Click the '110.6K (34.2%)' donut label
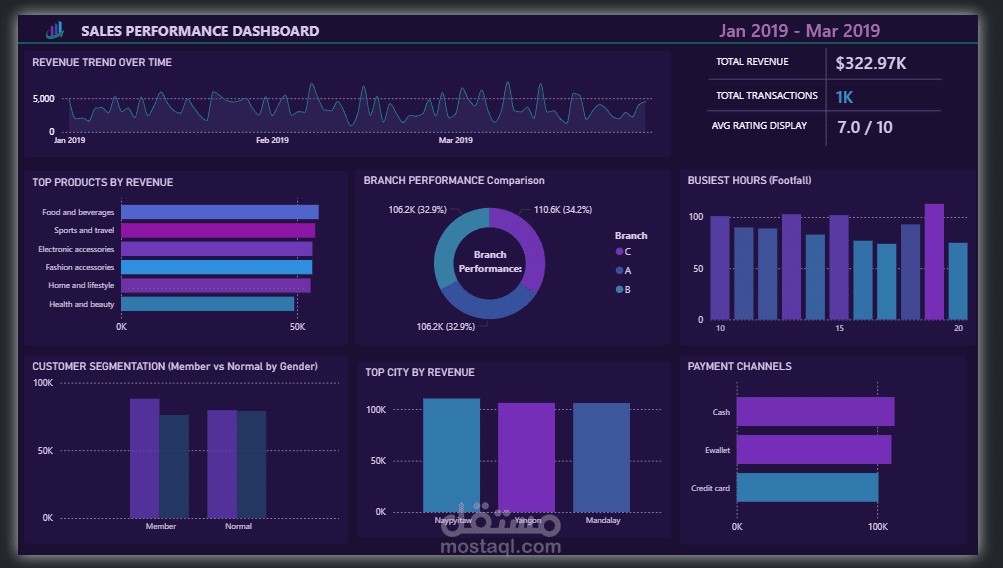This screenshot has width=1003, height=568. click(563, 210)
